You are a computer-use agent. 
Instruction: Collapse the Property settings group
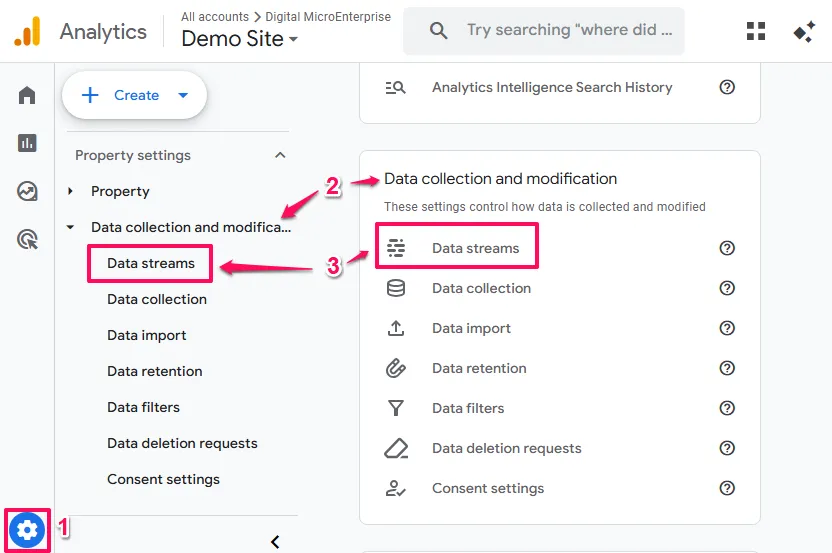click(x=280, y=155)
